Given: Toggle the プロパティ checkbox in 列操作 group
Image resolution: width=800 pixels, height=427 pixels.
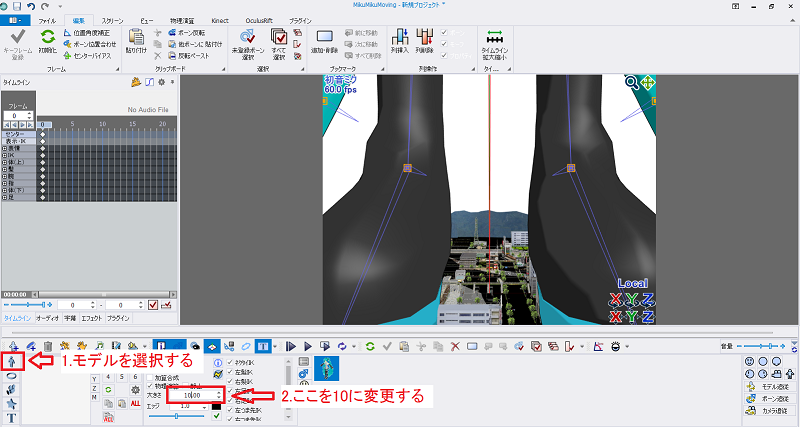Looking at the screenshot, I should tap(444, 55).
